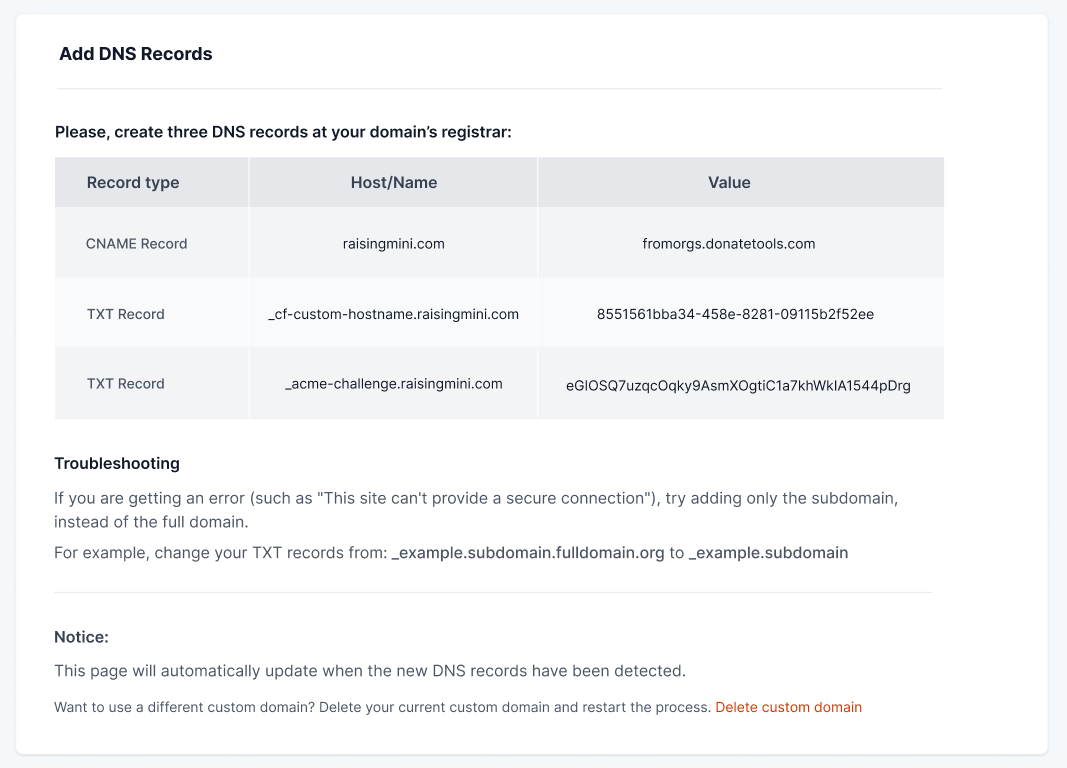Click the create three DNS records instruction
This screenshot has width=1067, height=768.
pyautogui.click(x=283, y=132)
